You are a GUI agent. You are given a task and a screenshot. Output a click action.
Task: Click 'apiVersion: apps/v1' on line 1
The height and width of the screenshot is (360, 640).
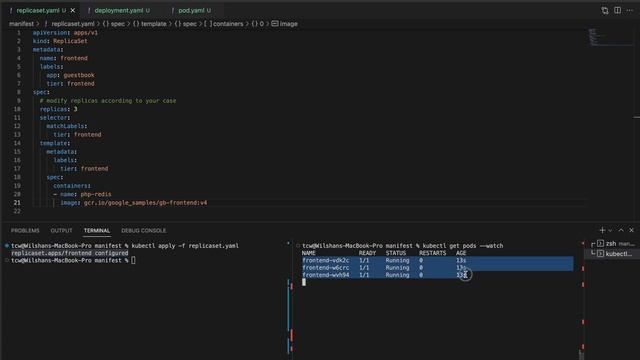click(x=65, y=33)
